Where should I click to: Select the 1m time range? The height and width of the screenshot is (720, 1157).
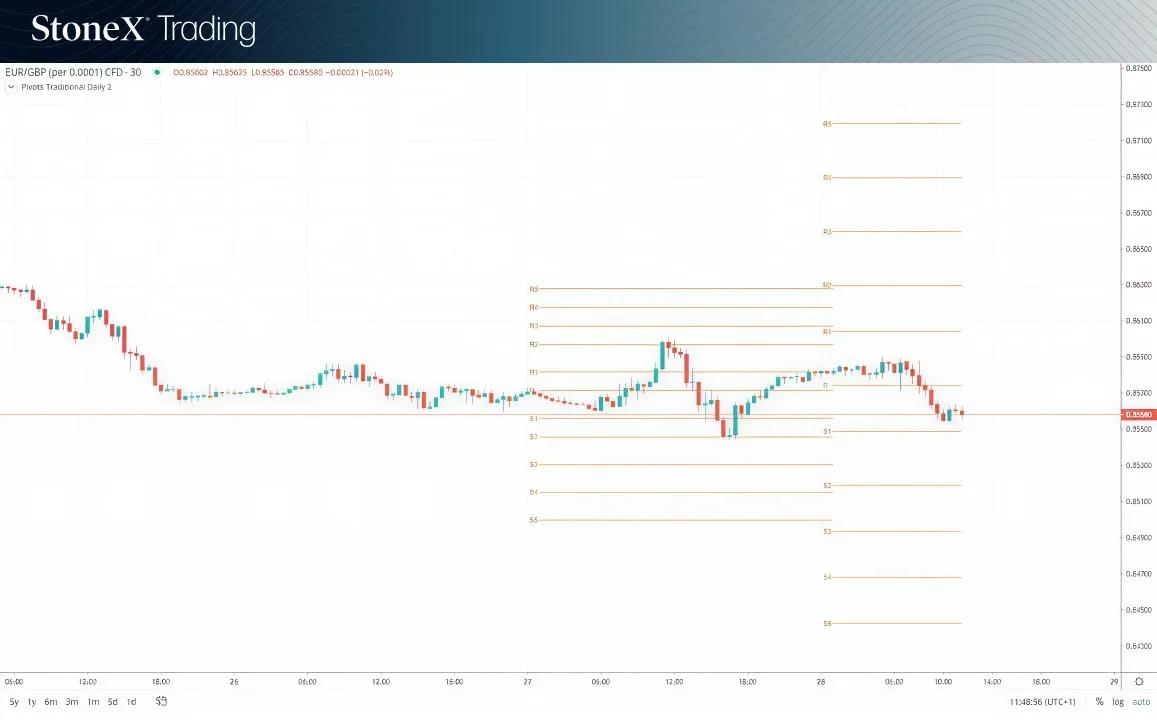[93, 702]
